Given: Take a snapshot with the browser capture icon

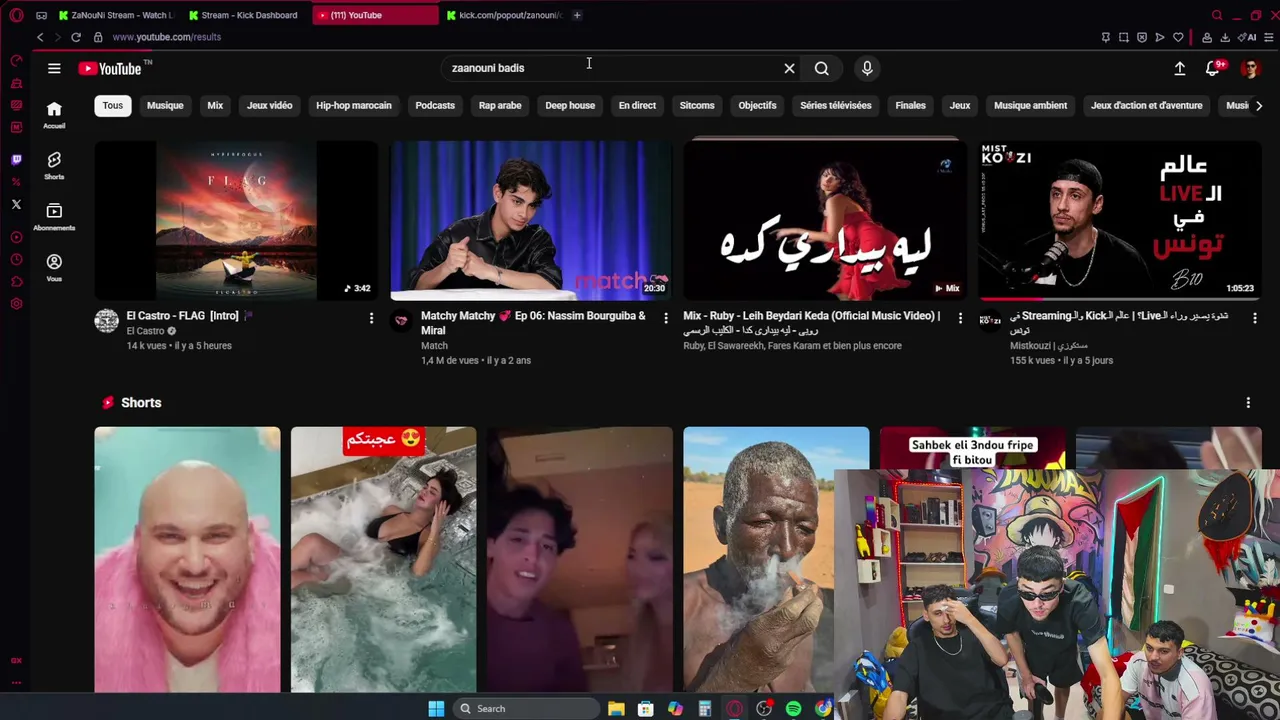Looking at the screenshot, I should click(x=1124, y=38).
